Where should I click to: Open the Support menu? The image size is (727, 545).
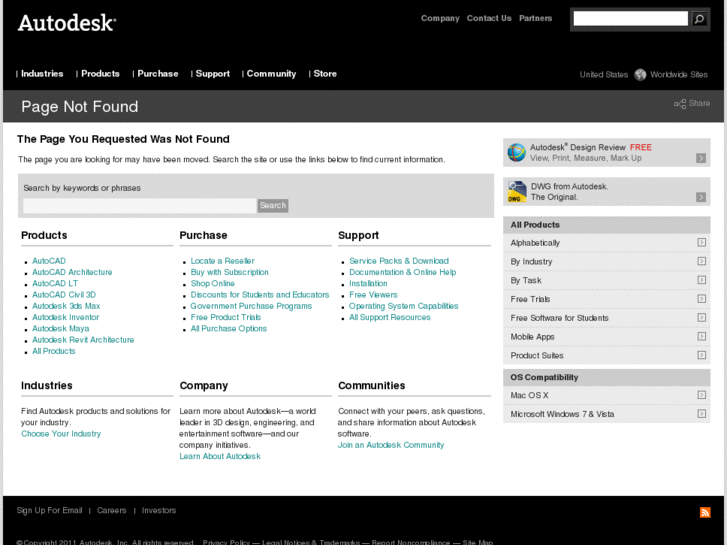[x=212, y=73]
